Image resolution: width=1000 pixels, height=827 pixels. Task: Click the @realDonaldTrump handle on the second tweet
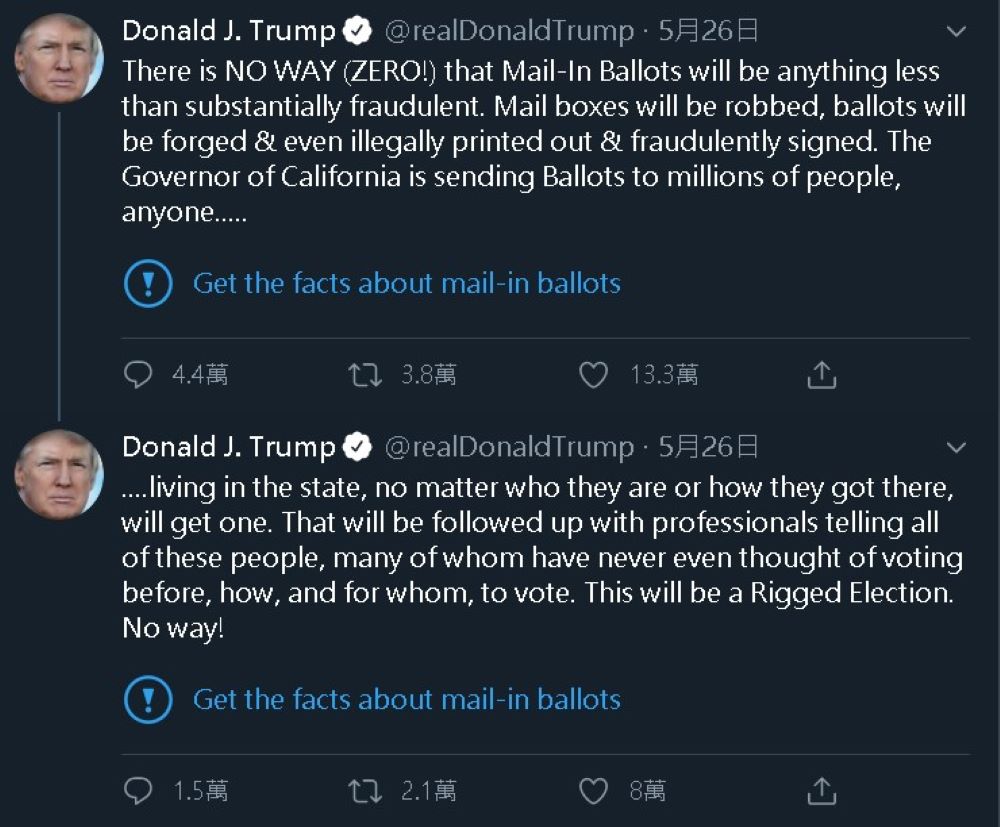(x=509, y=447)
